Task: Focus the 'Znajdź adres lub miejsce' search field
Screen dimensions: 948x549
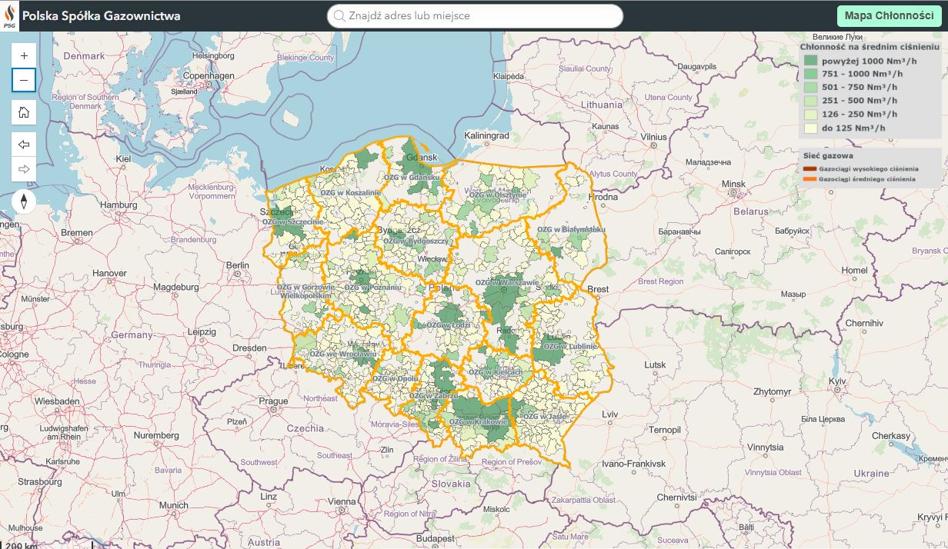Action: [x=475, y=16]
